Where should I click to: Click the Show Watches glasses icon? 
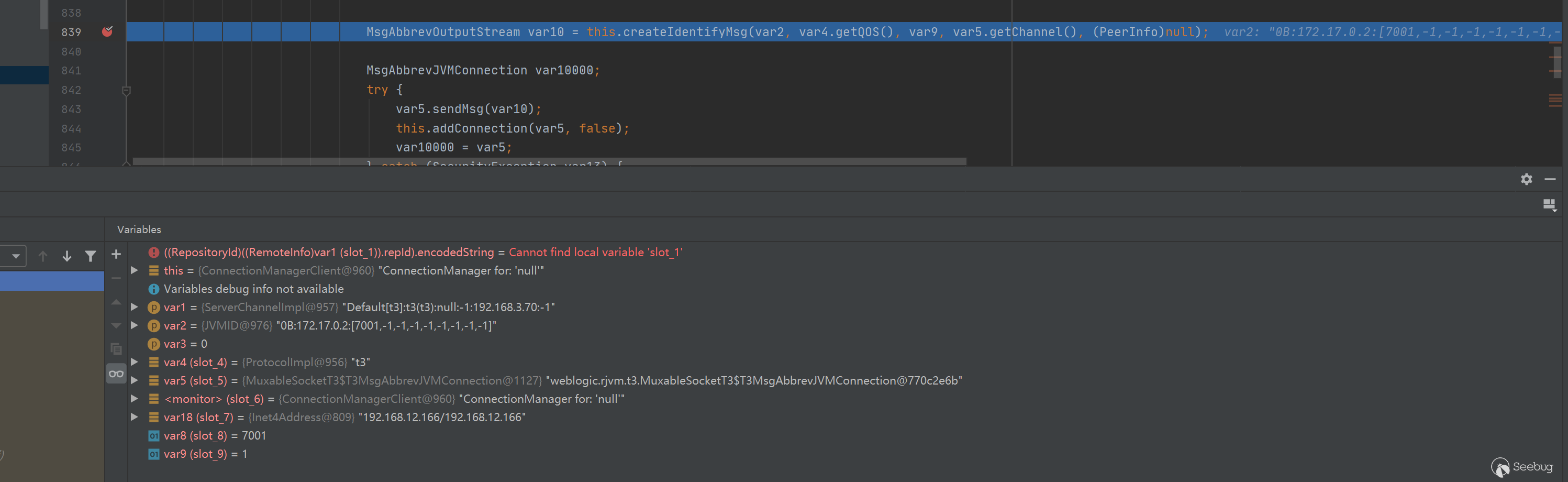point(116,374)
